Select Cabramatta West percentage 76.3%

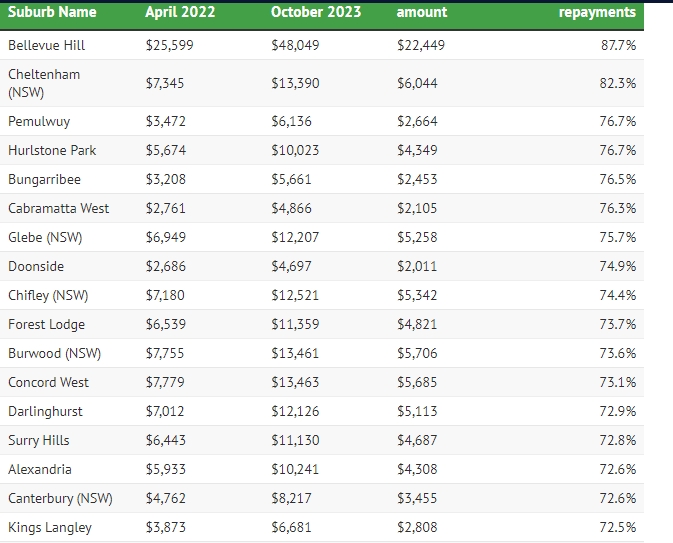(x=618, y=208)
